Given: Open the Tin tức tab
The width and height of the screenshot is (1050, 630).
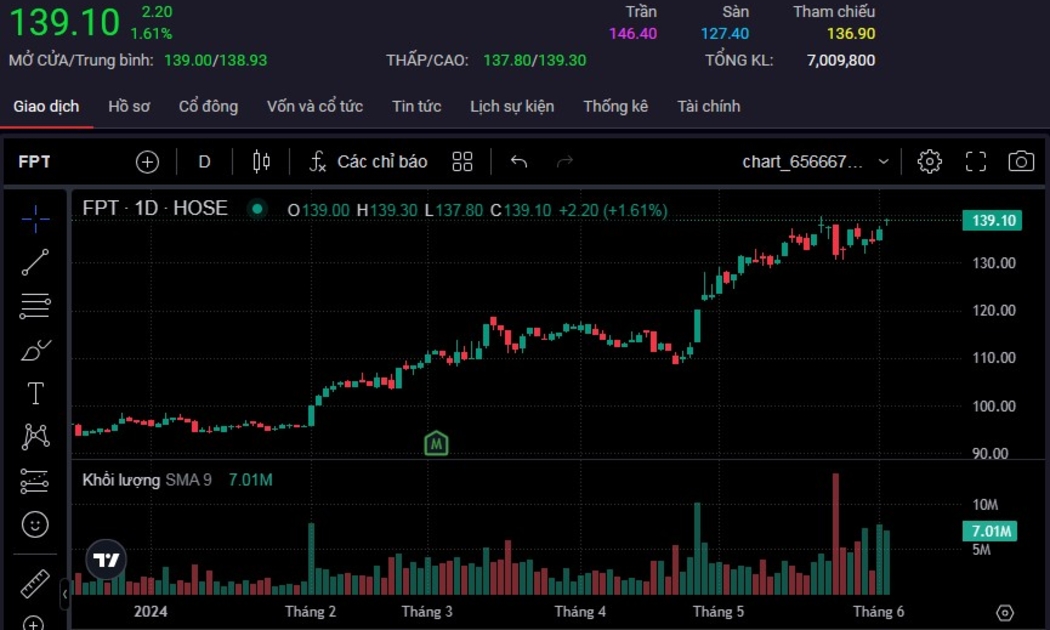Looking at the screenshot, I should (416, 106).
